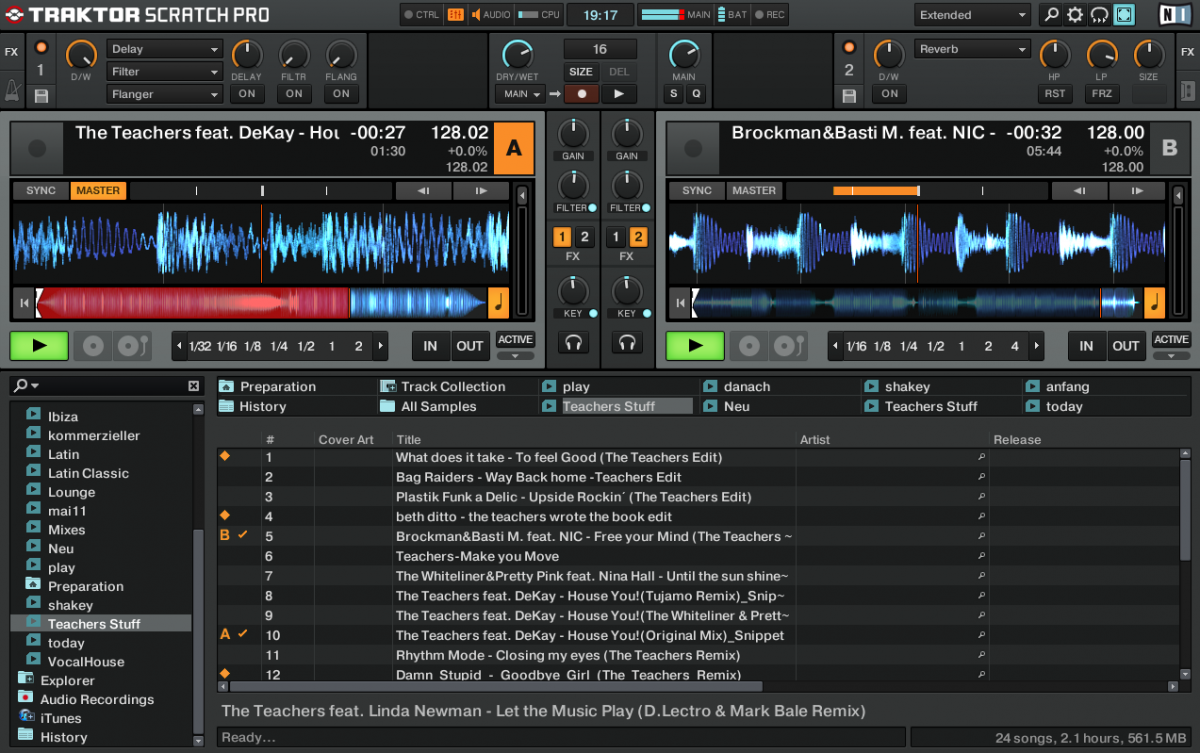Toggle SYNC on Deck B

click(x=697, y=190)
